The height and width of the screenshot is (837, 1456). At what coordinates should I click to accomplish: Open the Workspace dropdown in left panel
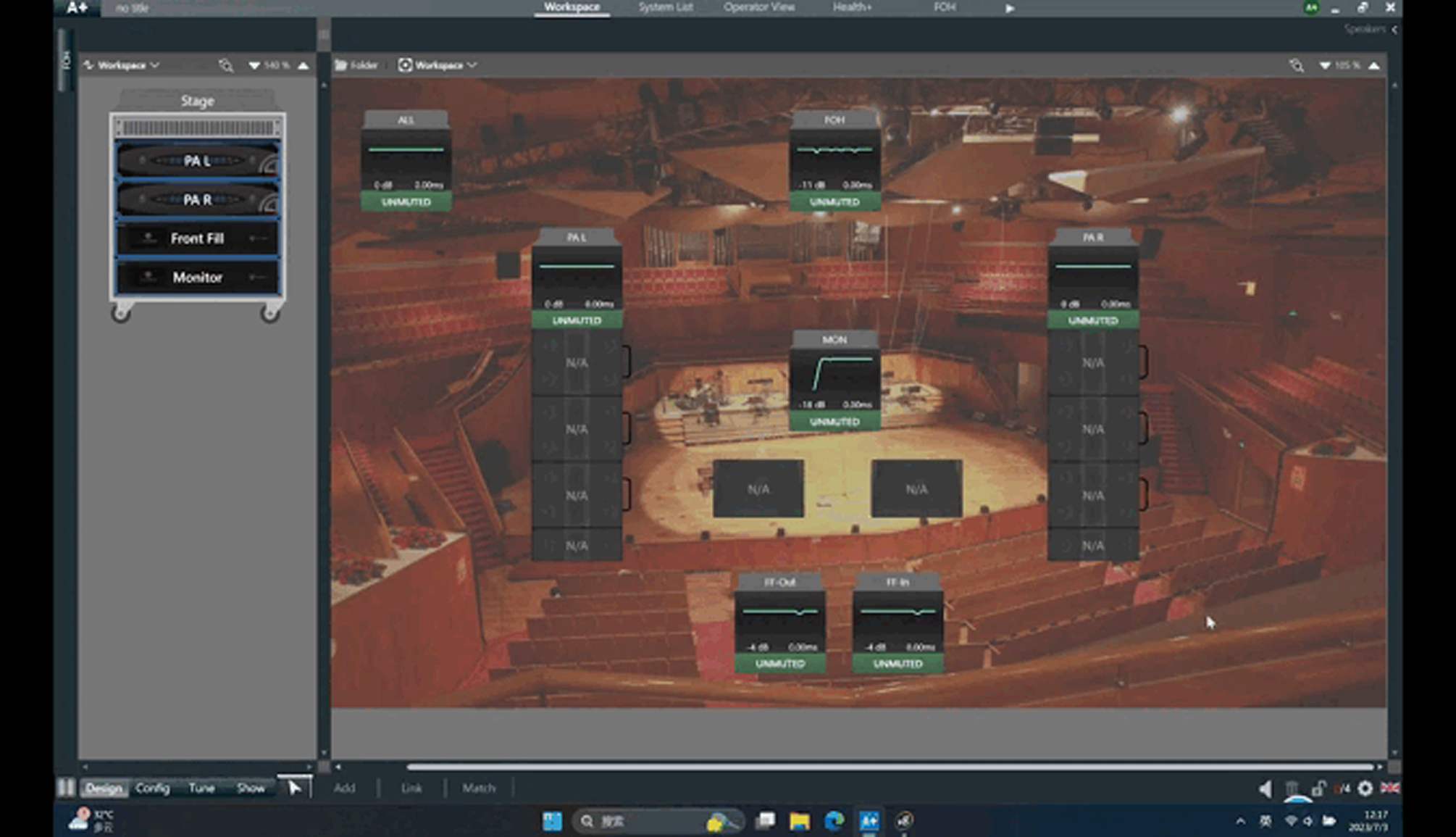click(122, 65)
